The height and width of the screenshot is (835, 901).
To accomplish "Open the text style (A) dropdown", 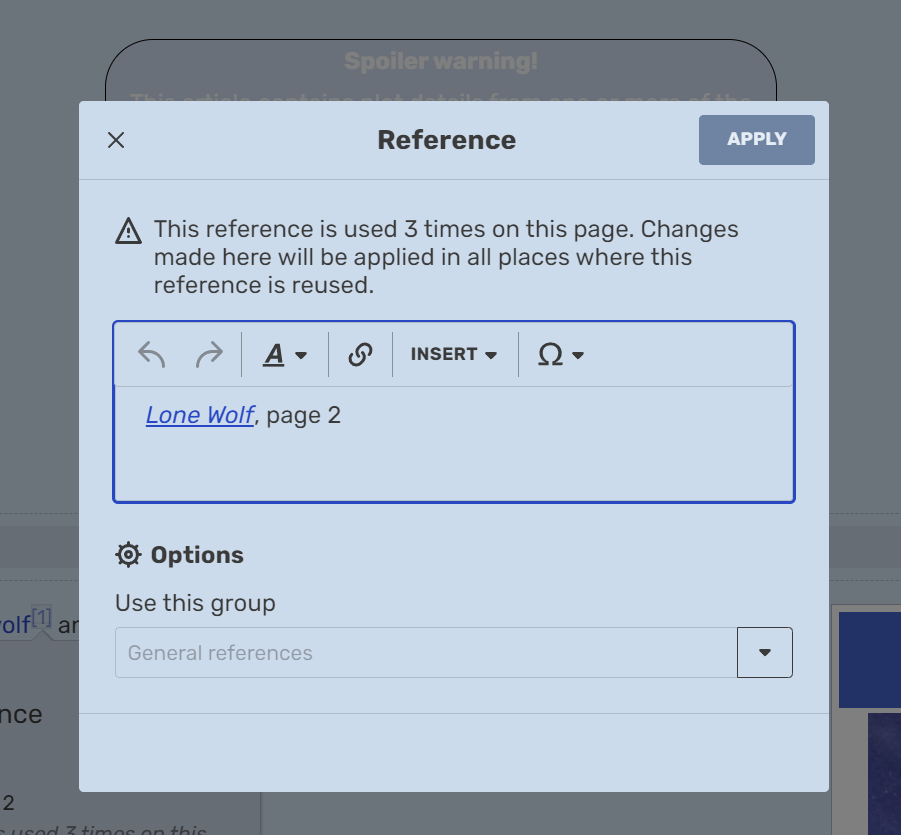I will [x=284, y=354].
